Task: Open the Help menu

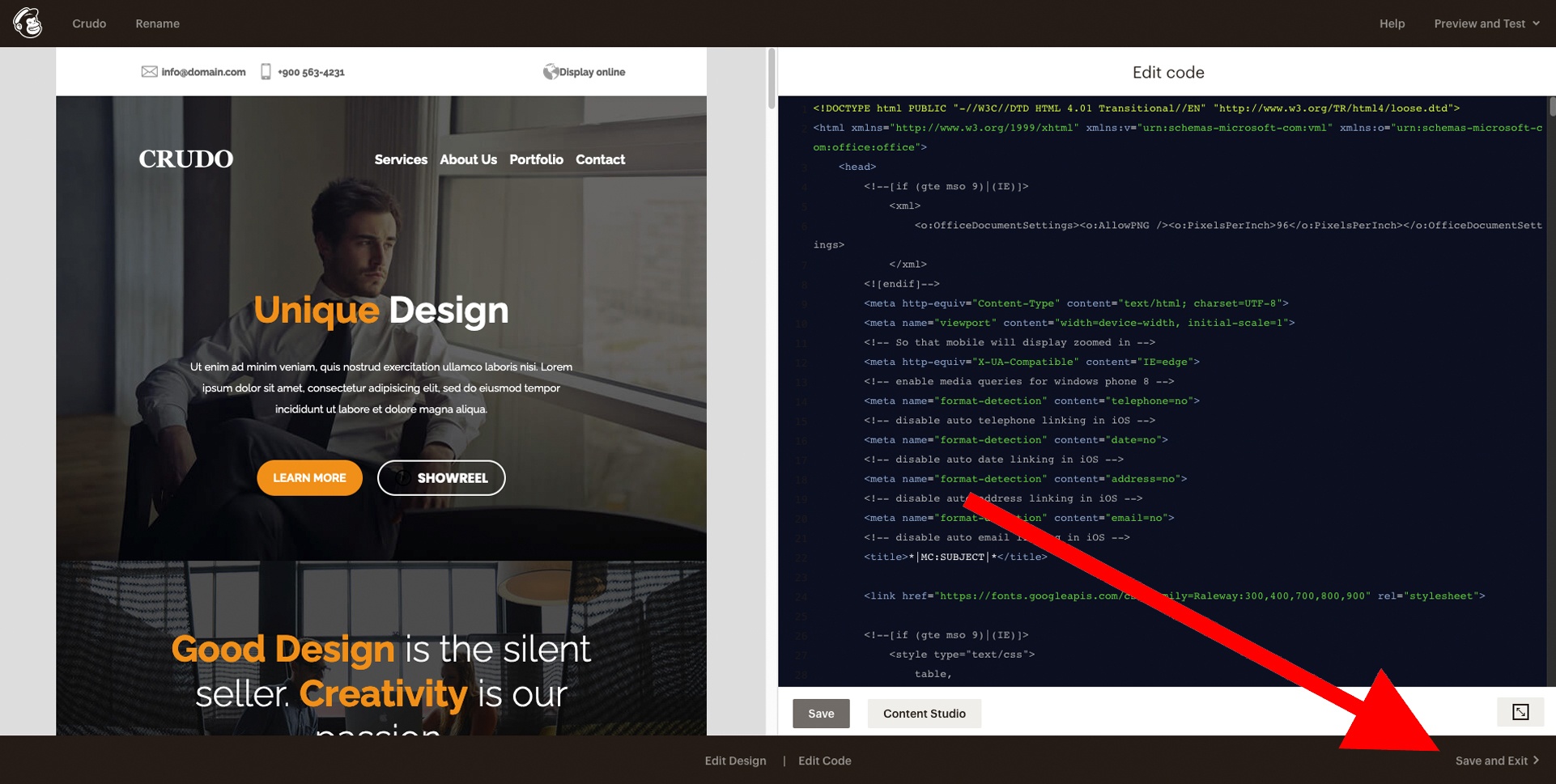Action: [x=1392, y=23]
